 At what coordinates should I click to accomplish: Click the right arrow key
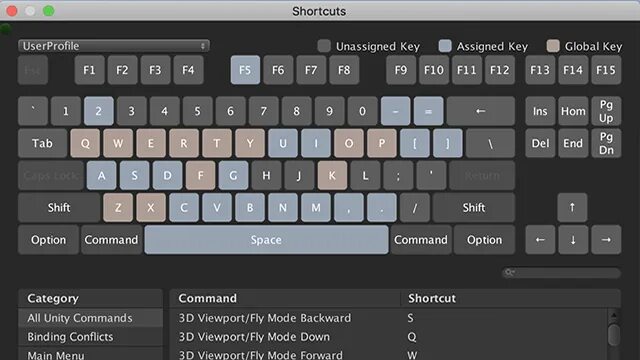pos(606,240)
